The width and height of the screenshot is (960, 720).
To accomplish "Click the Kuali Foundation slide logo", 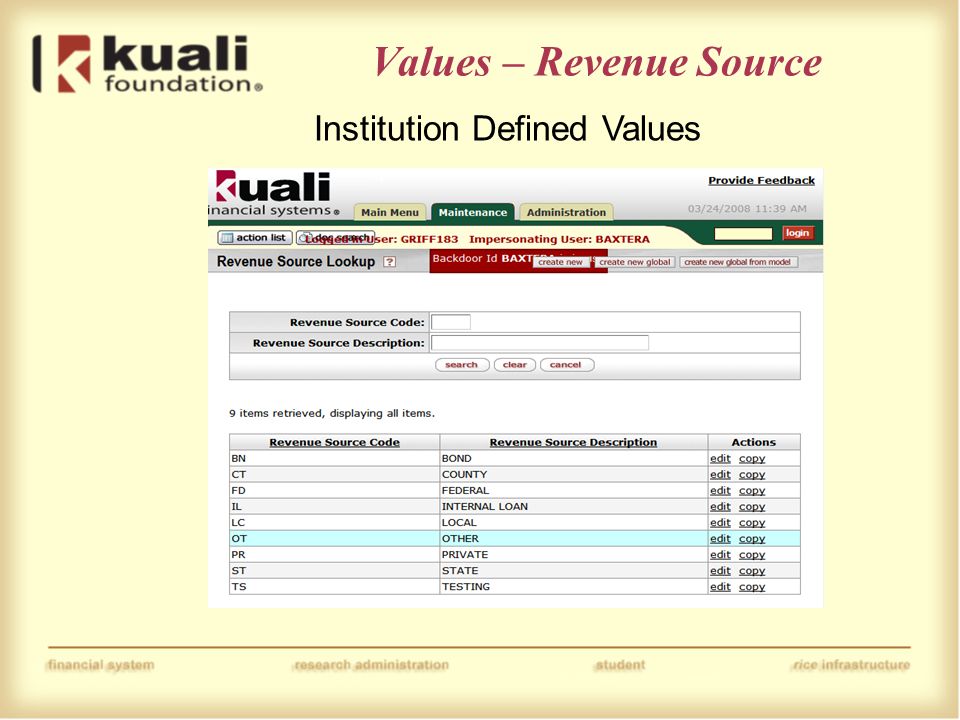I will [x=148, y=64].
